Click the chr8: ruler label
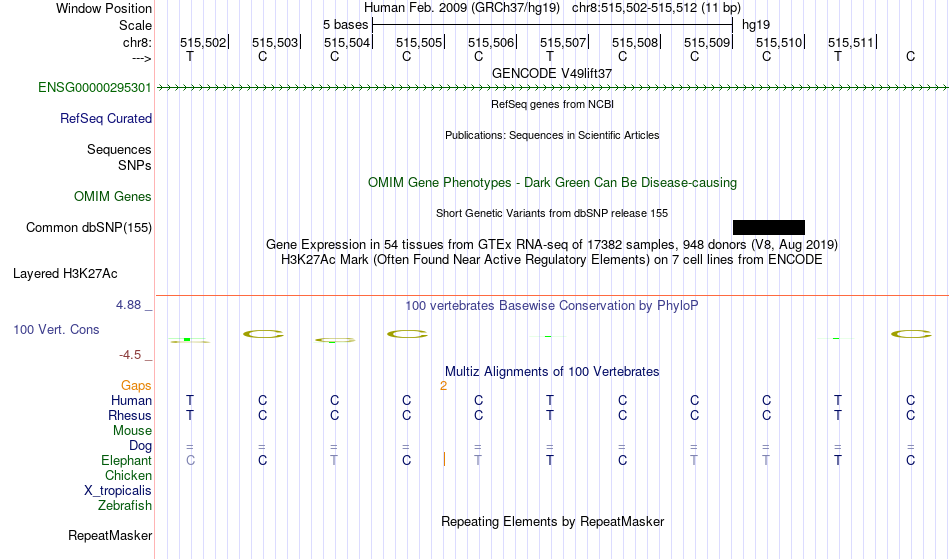This screenshot has height=559, width=950. (x=138, y=42)
